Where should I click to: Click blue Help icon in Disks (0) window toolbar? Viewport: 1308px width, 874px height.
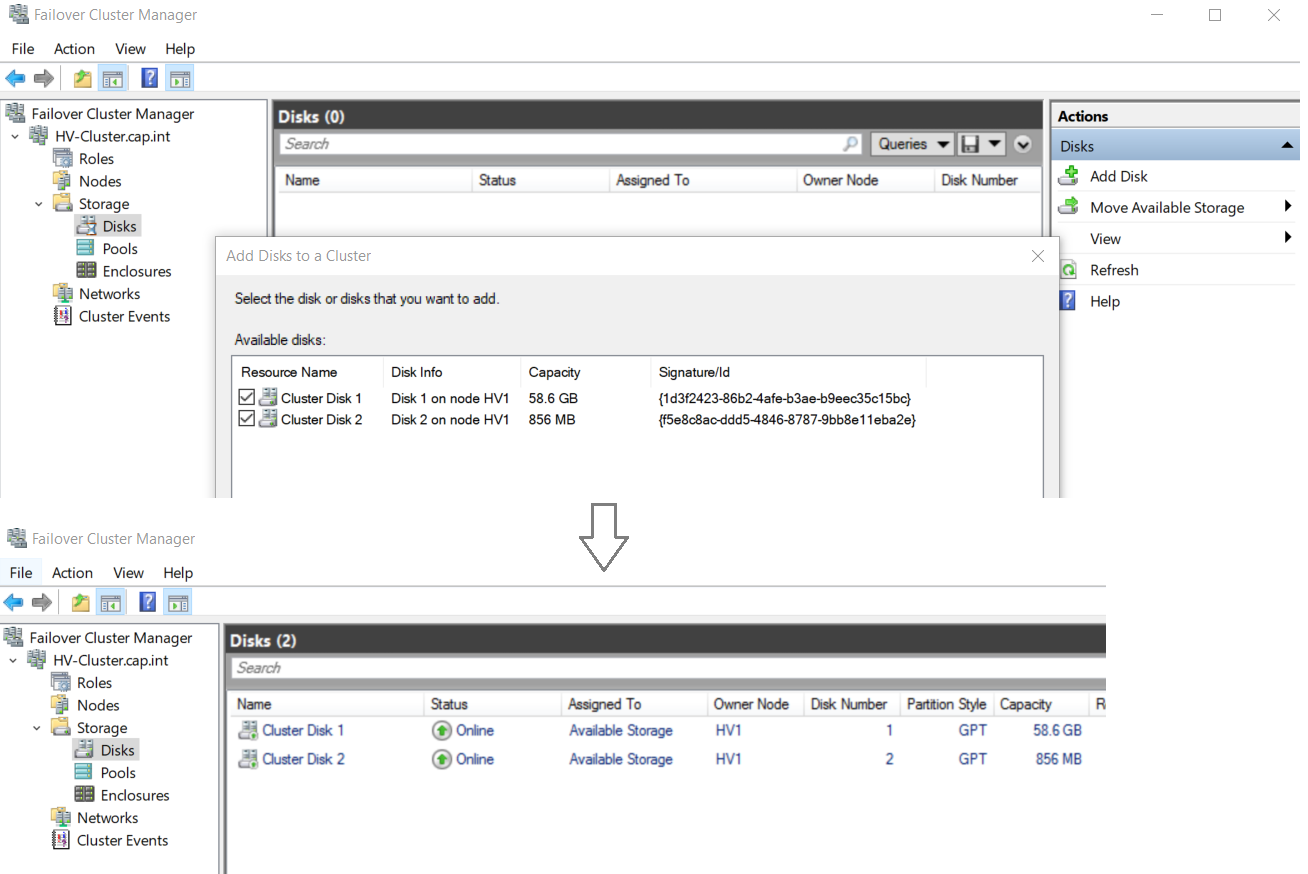[x=150, y=78]
